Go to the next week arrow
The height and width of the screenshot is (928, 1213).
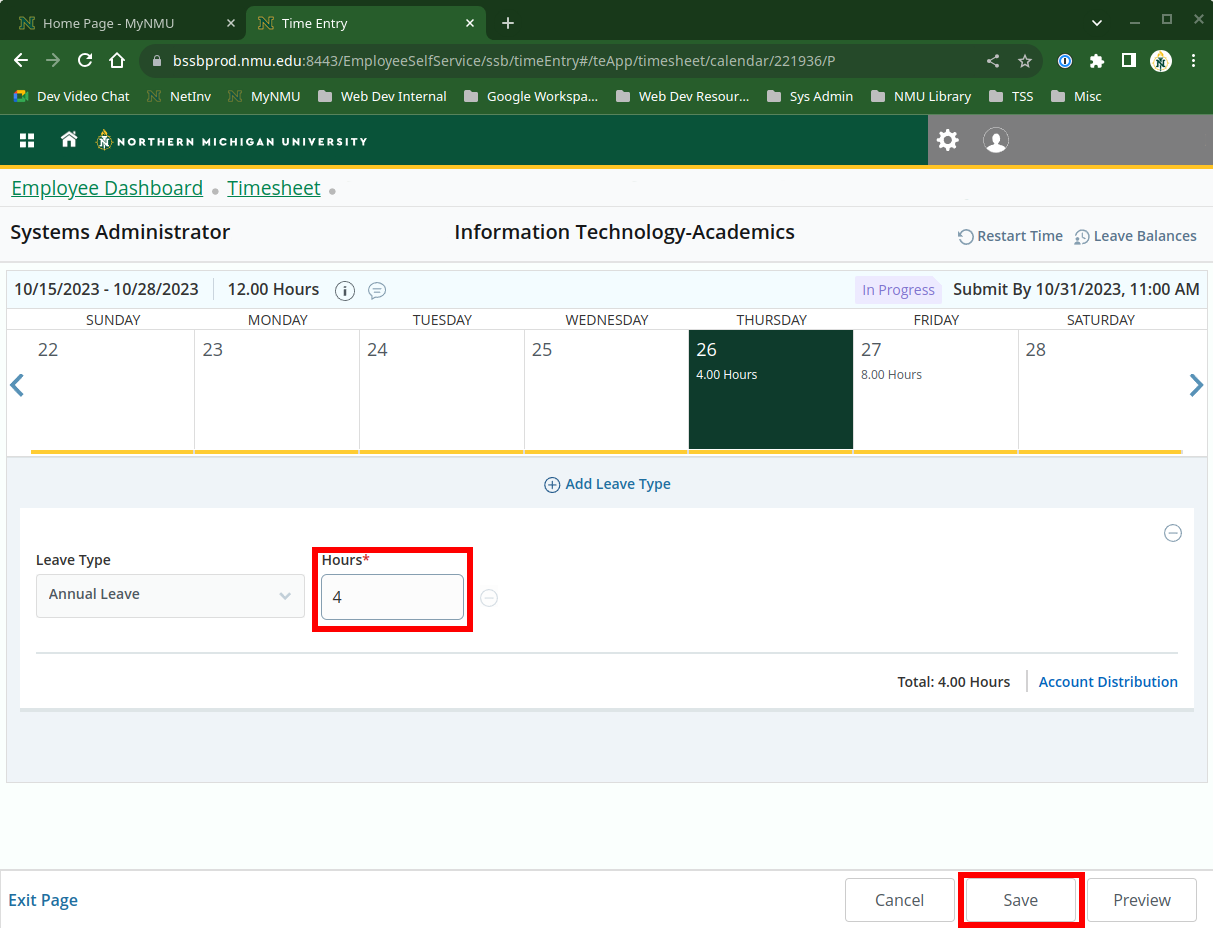(x=1196, y=386)
